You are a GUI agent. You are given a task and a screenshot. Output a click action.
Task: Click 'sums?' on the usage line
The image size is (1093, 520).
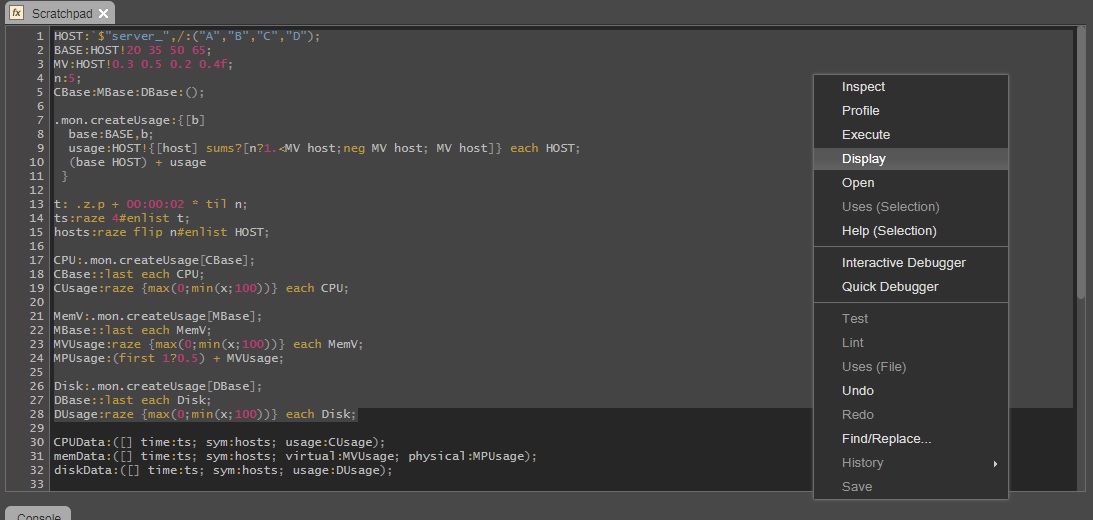pyautogui.click(x=223, y=148)
